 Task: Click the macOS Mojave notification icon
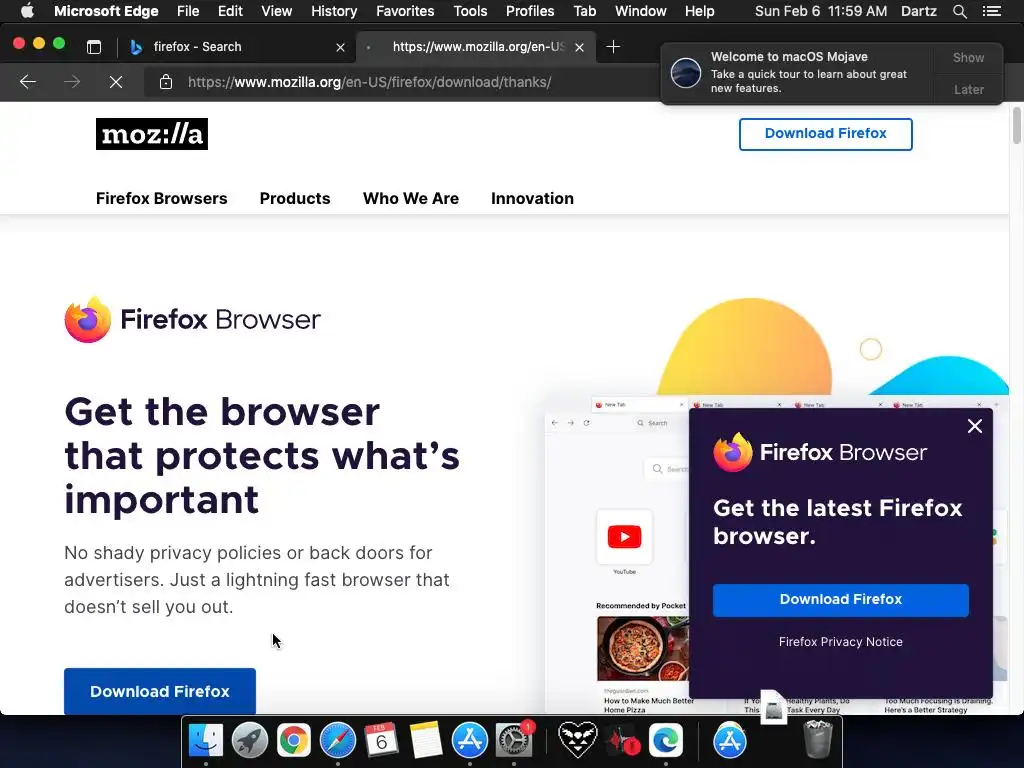pyautogui.click(x=686, y=72)
